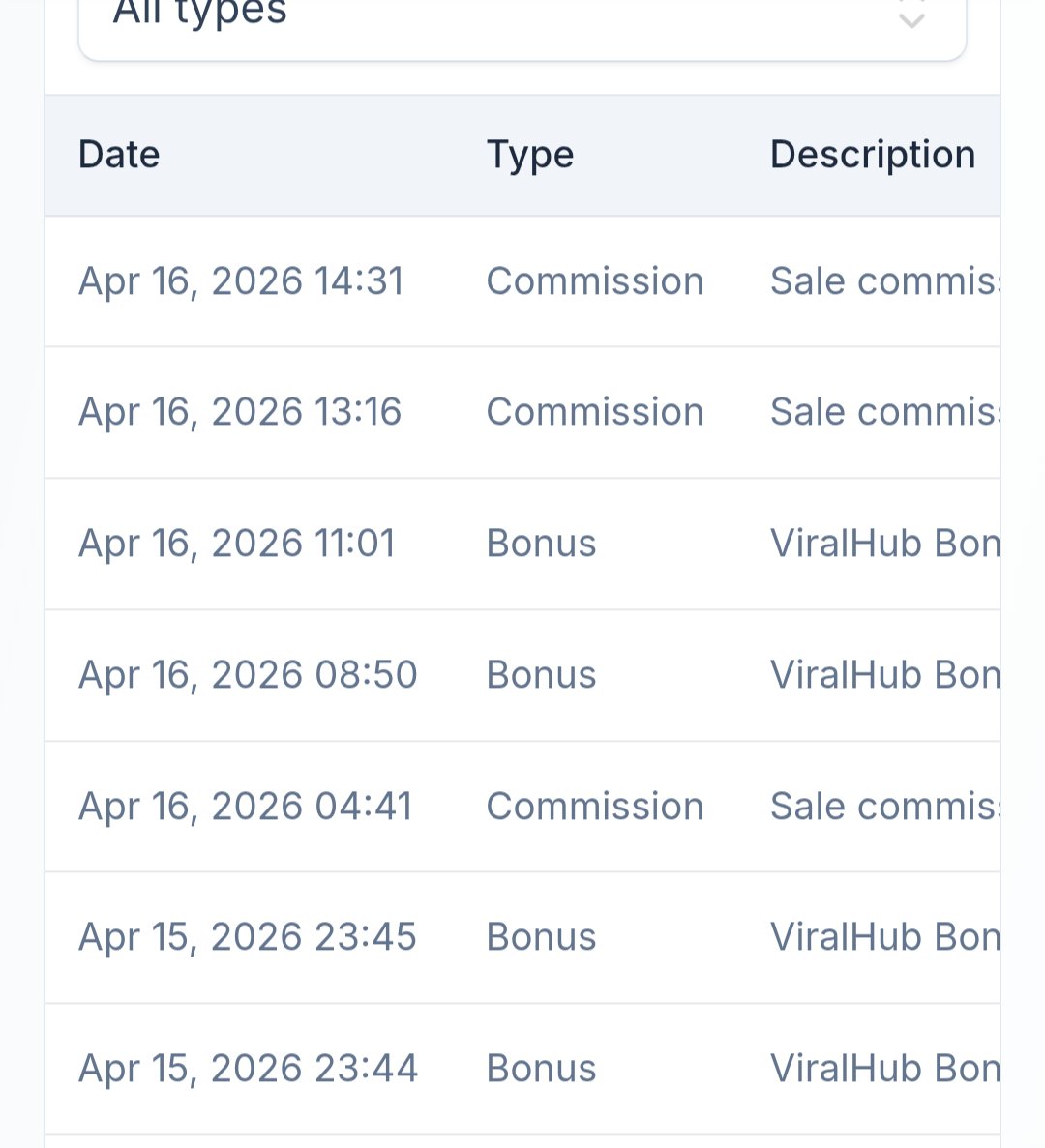The image size is (1045, 1148).
Task: Select the Apr 16, 2026 13:16 date cell
Action: click(x=240, y=411)
